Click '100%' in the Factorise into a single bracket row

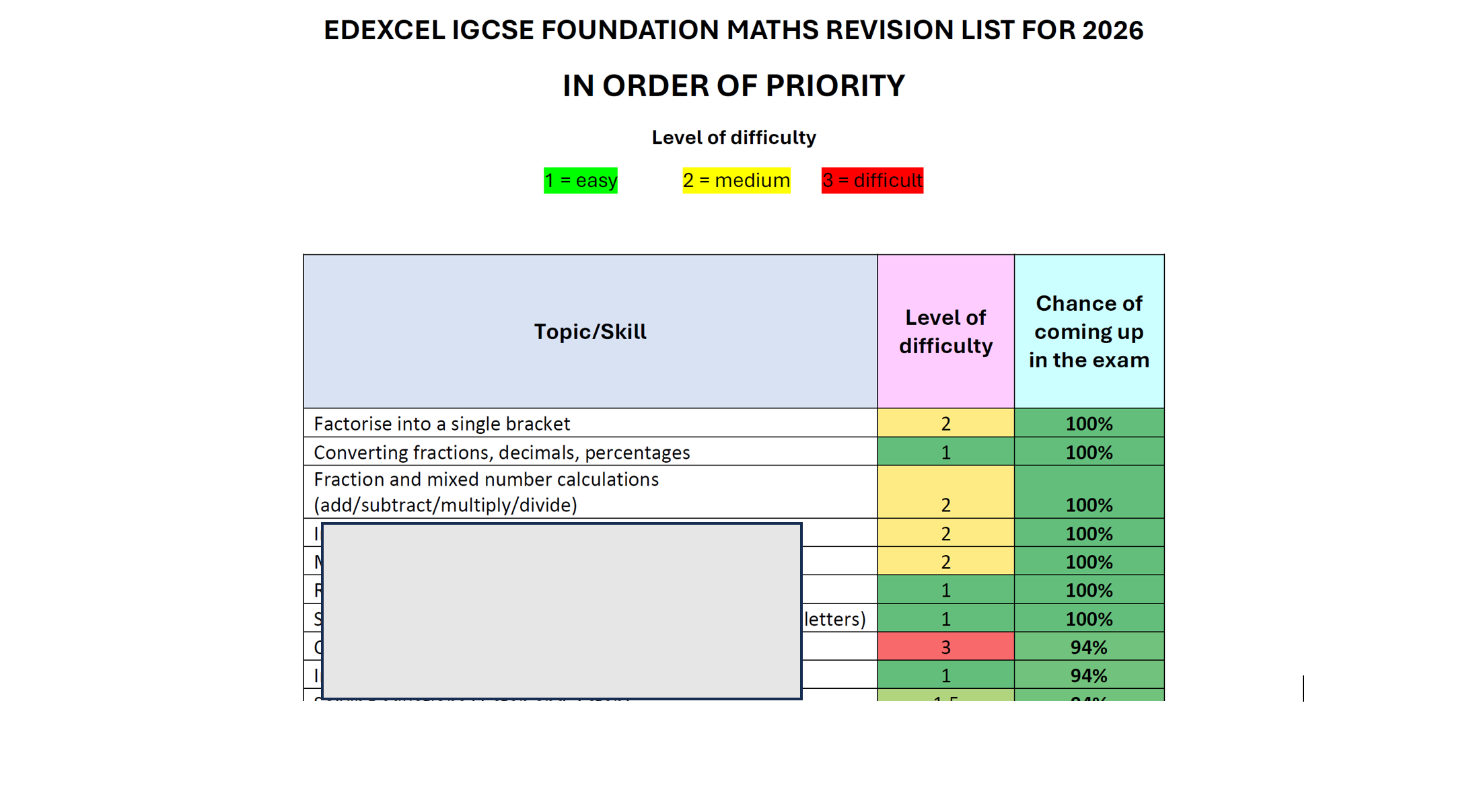coord(1089,424)
